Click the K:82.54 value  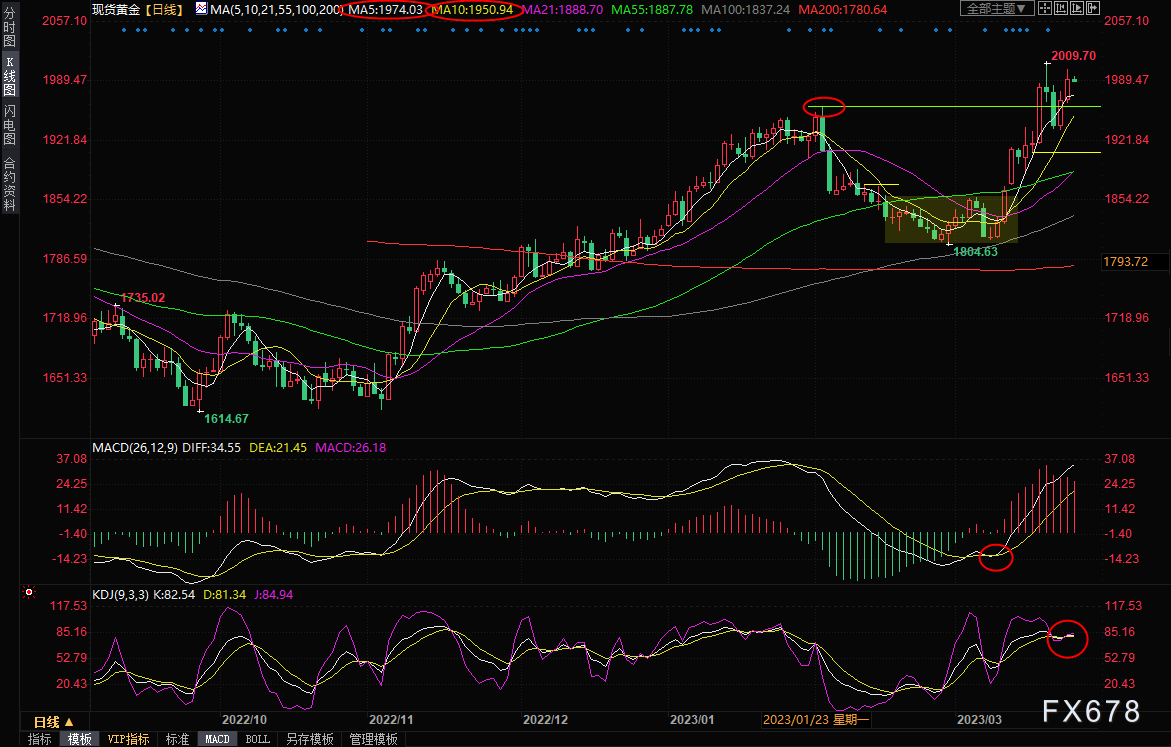click(174, 595)
